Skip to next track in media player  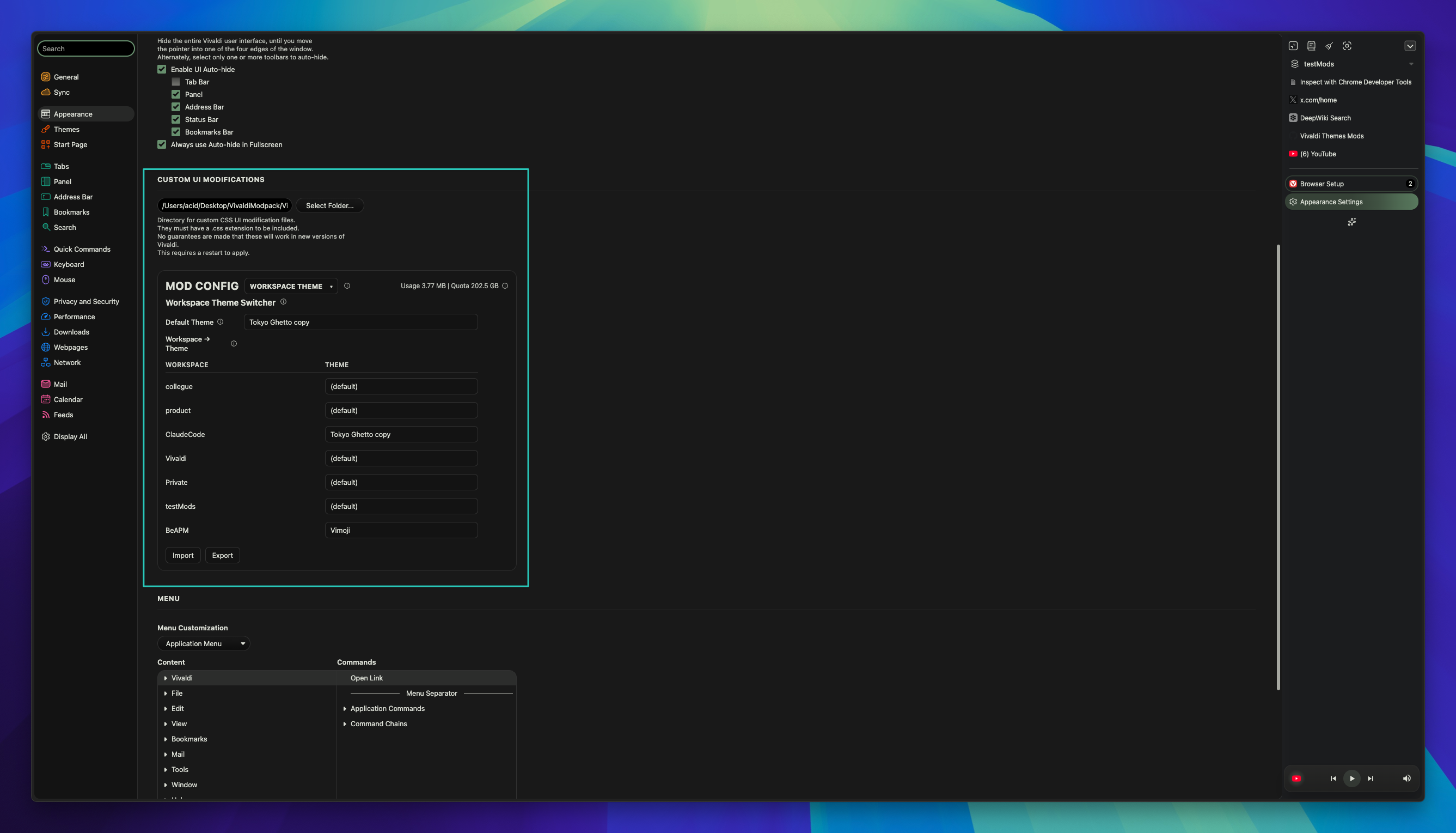pos(1371,779)
